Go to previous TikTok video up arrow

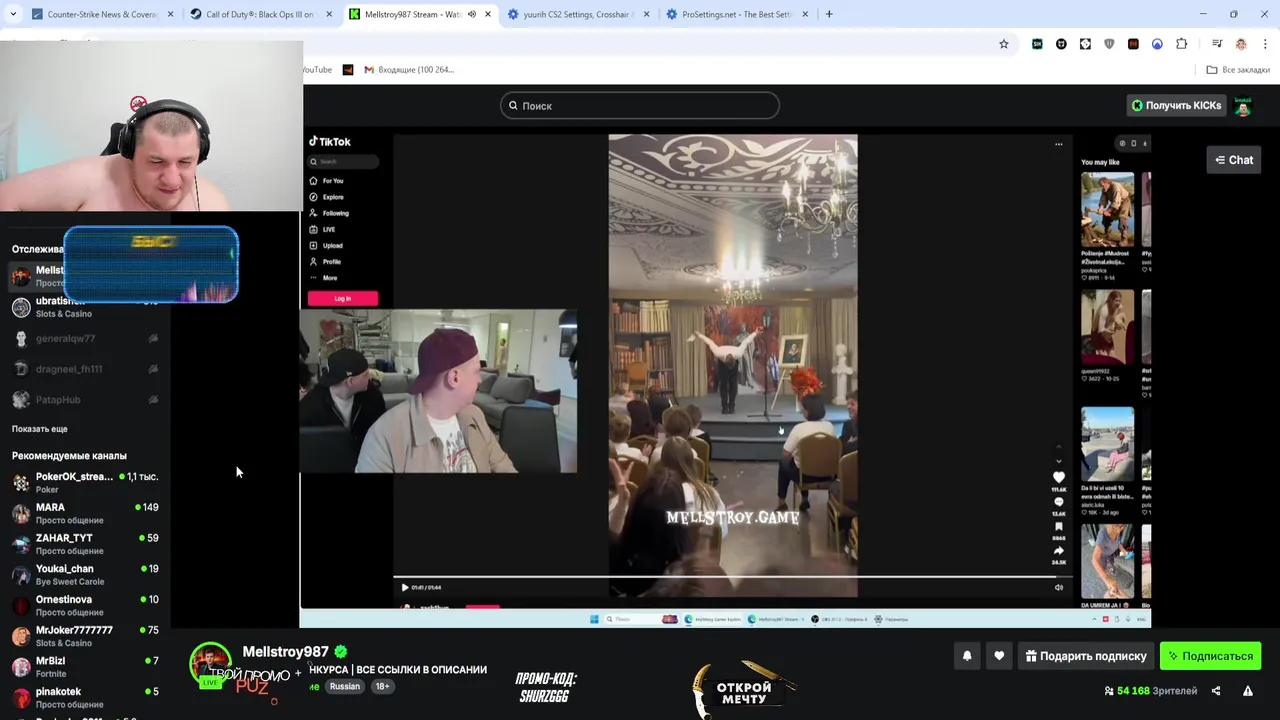pos(1059,447)
